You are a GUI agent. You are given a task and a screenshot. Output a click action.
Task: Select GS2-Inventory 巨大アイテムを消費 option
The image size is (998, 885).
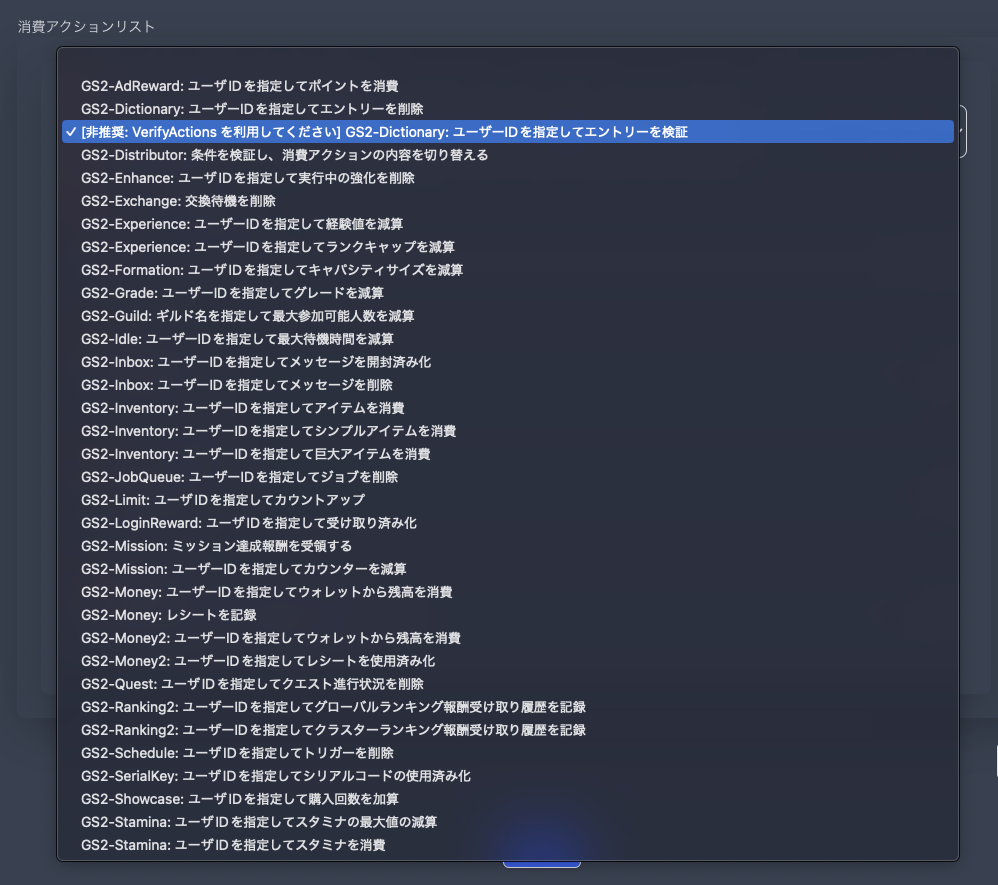coord(507,454)
